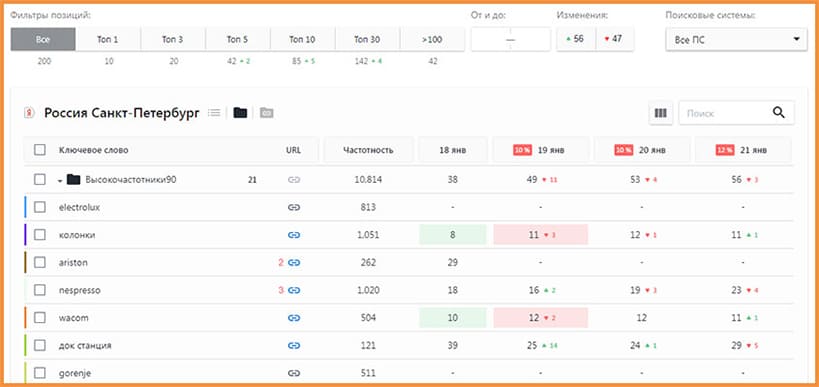Viewport: 819px width, 387px height.
Task: Click the green color marker for док станция
Action: (x=25, y=345)
